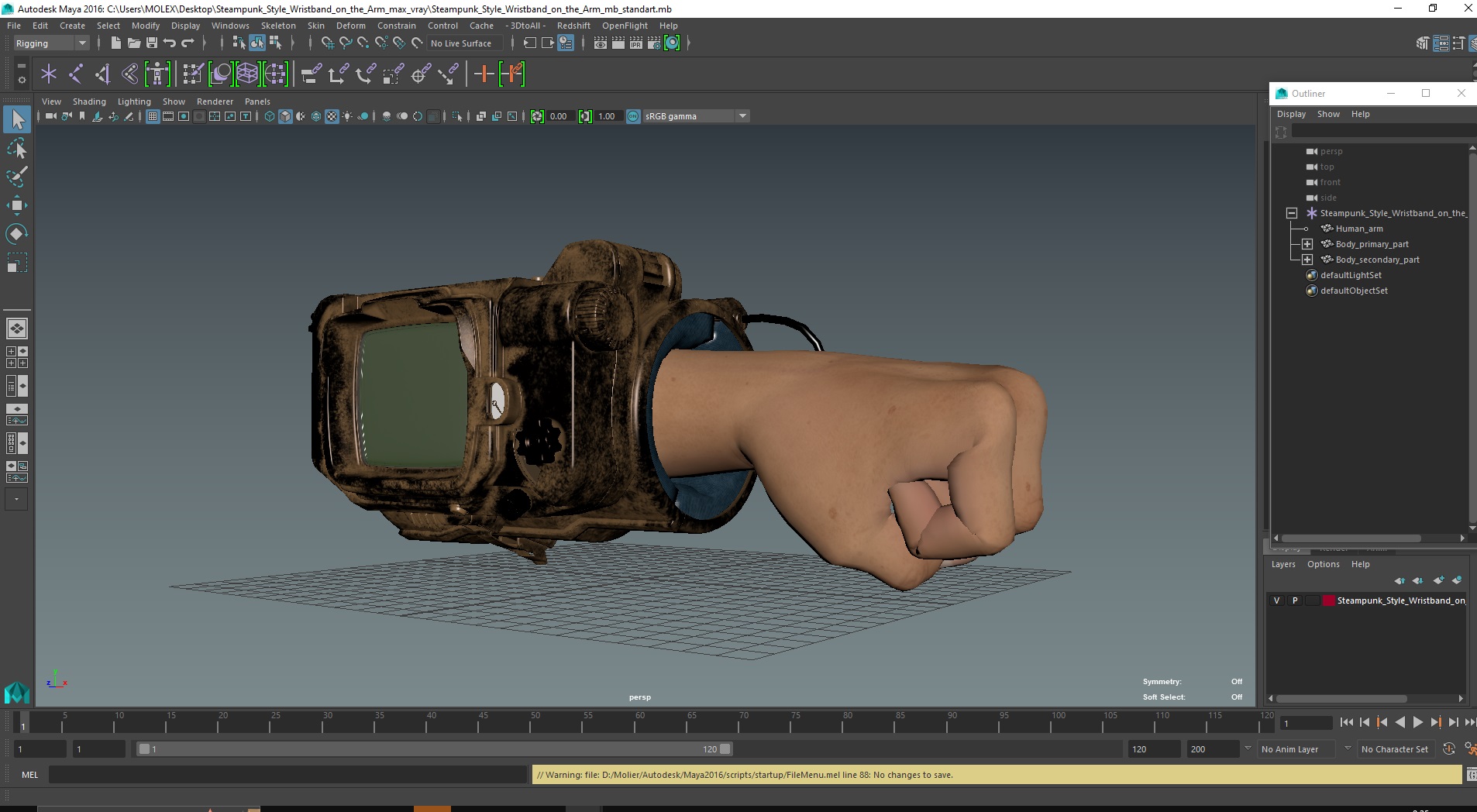Image resolution: width=1477 pixels, height=812 pixels.
Task: Go to start of playback range
Action: (x=1347, y=722)
